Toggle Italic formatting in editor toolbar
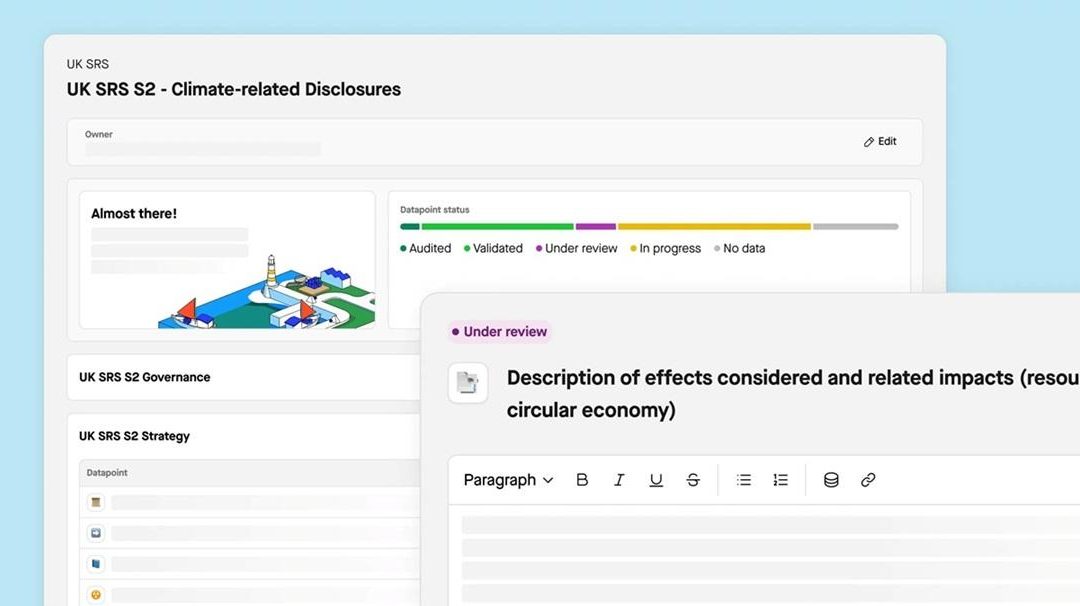This screenshot has width=1080, height=606. point(619,480)
